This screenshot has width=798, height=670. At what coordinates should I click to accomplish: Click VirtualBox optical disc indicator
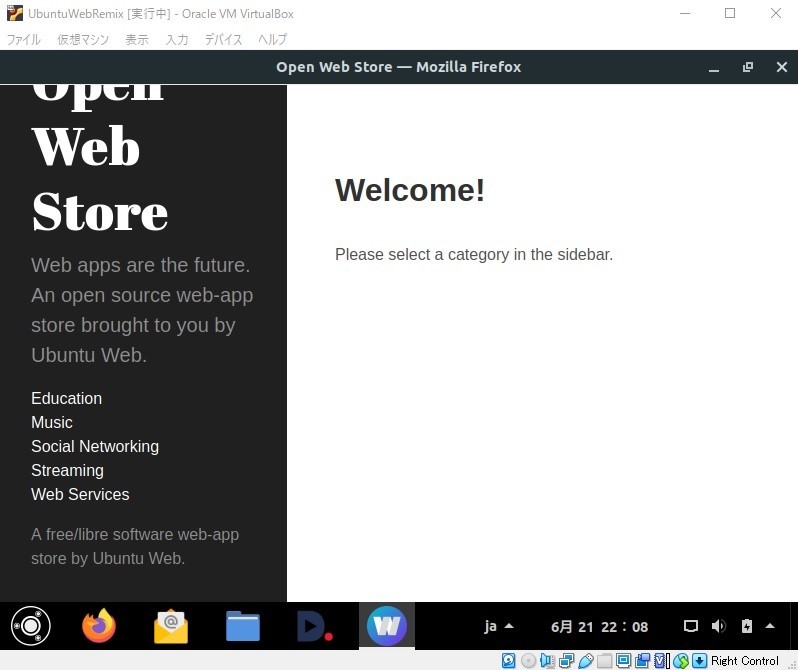528,661
